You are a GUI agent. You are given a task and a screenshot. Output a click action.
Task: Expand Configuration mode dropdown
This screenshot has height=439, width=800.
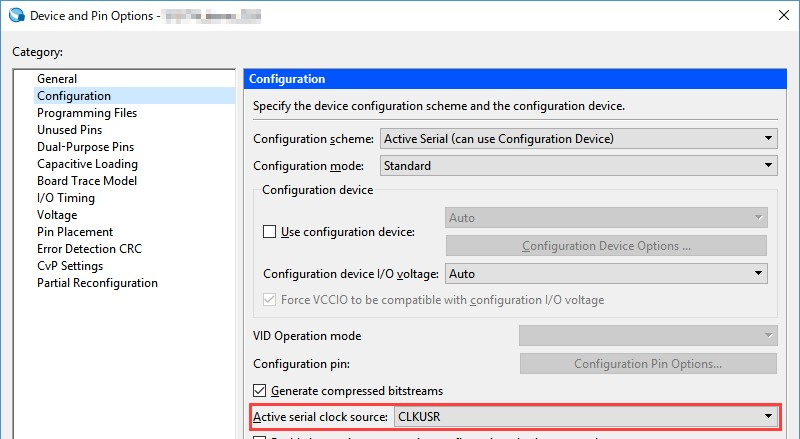click(x=579, y=165)
